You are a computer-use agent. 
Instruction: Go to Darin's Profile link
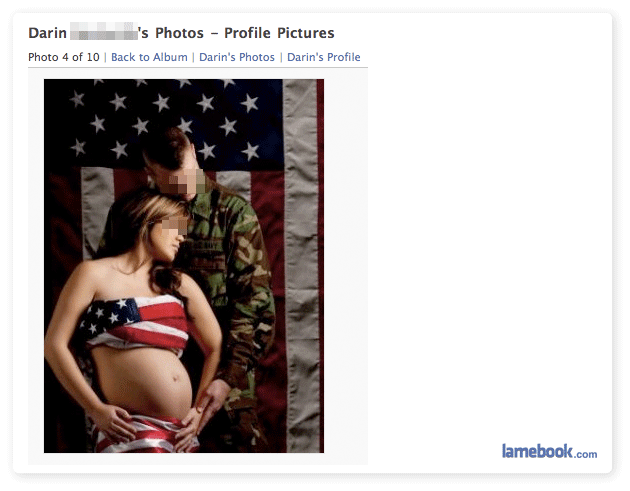tap(323, 57)
